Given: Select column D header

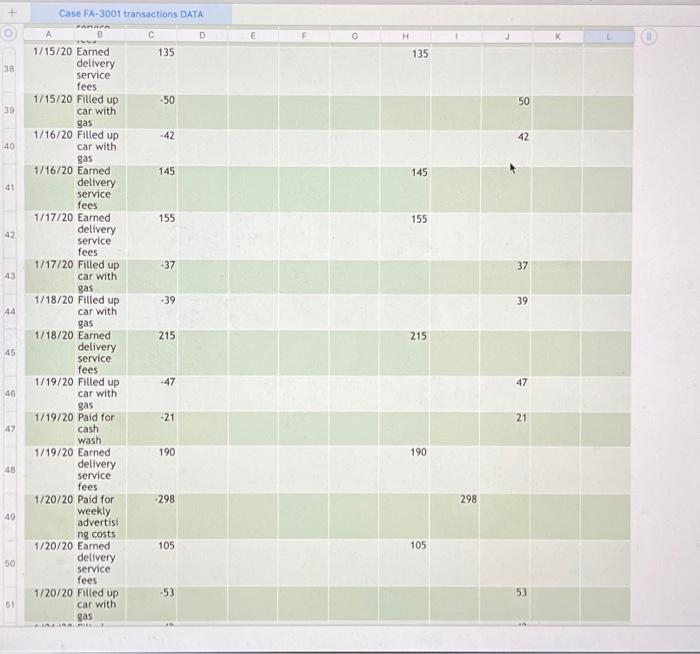Looking at the screenshot, I should click(202, 35).
